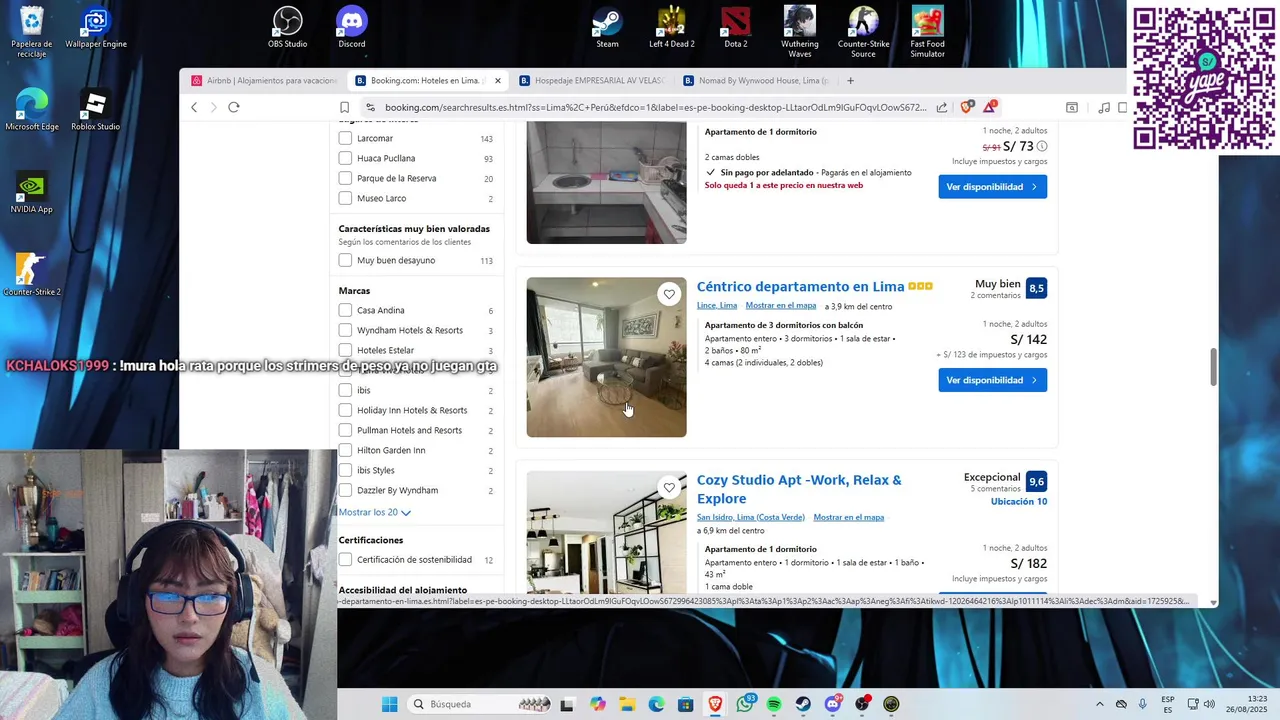
Task: Go back in browser history
Action: pyautogui.click(x=194, y=107)
